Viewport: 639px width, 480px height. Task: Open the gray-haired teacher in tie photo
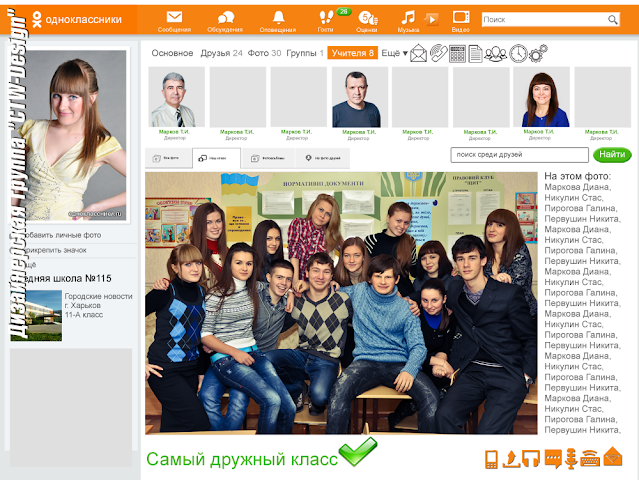176,97
